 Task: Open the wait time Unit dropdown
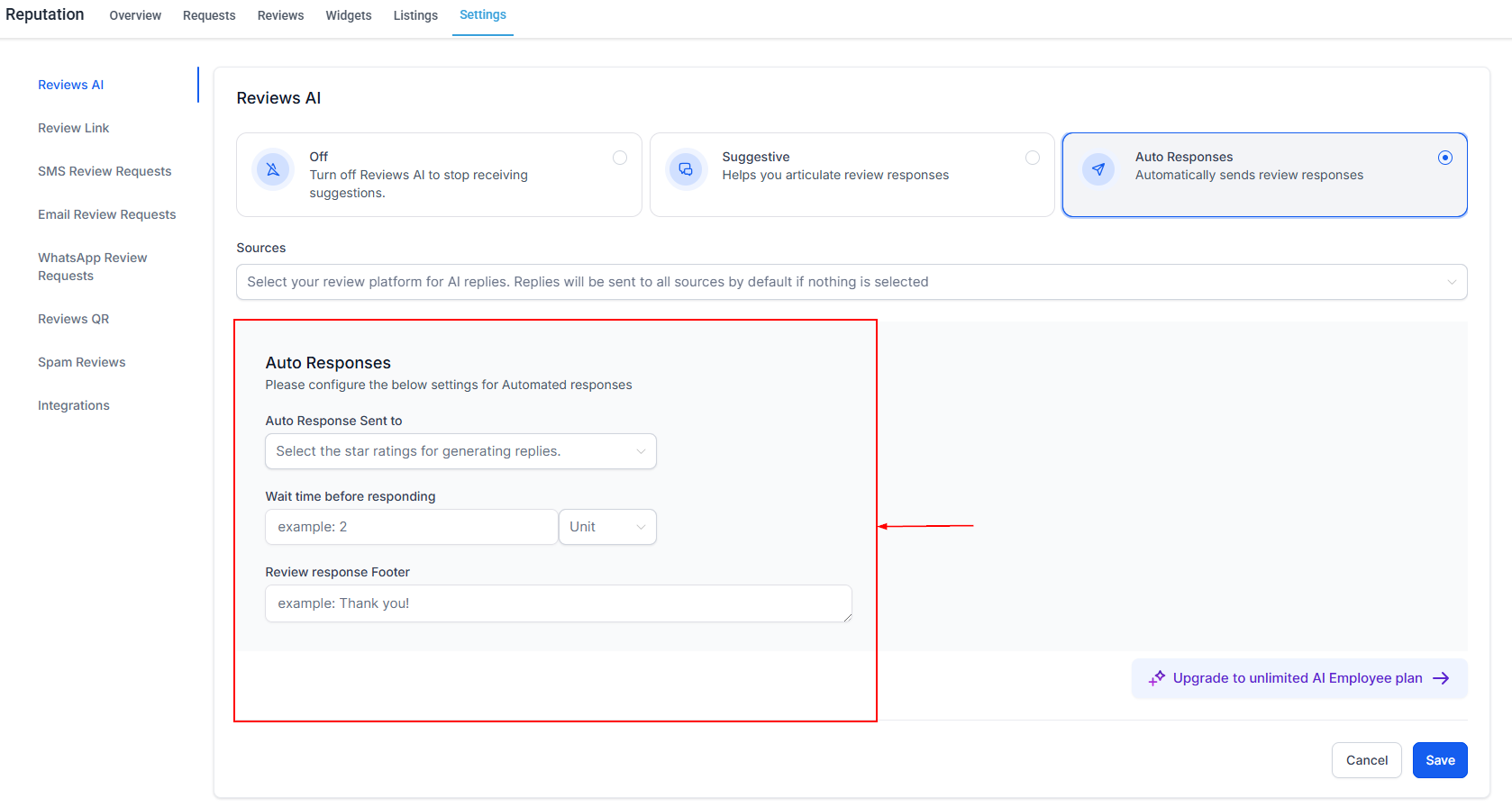(607, 527)
